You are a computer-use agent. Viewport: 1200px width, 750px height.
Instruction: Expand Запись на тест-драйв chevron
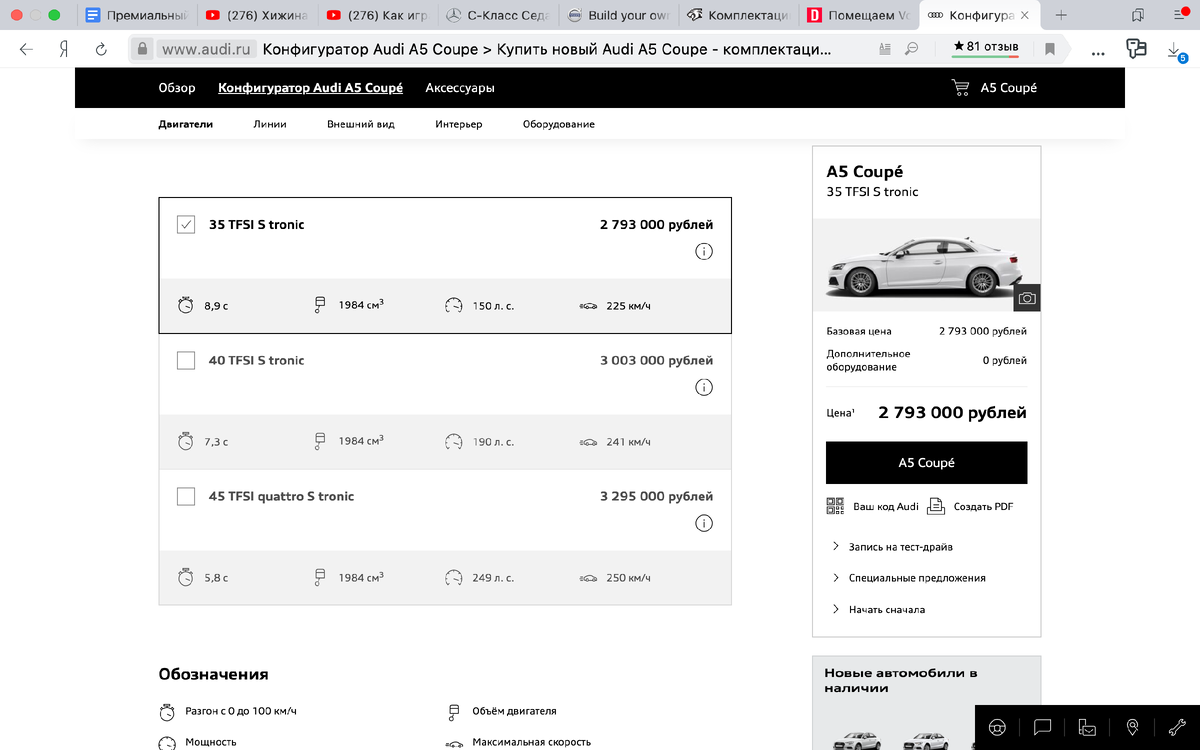point(835,547)
